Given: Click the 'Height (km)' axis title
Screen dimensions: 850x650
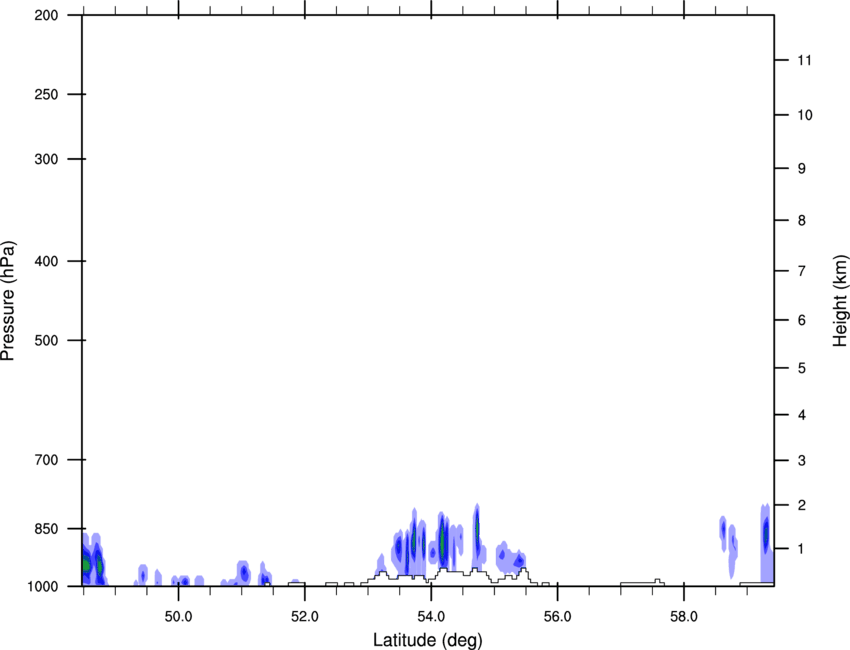Looking at the screenshot, I should tap(840, 301).
